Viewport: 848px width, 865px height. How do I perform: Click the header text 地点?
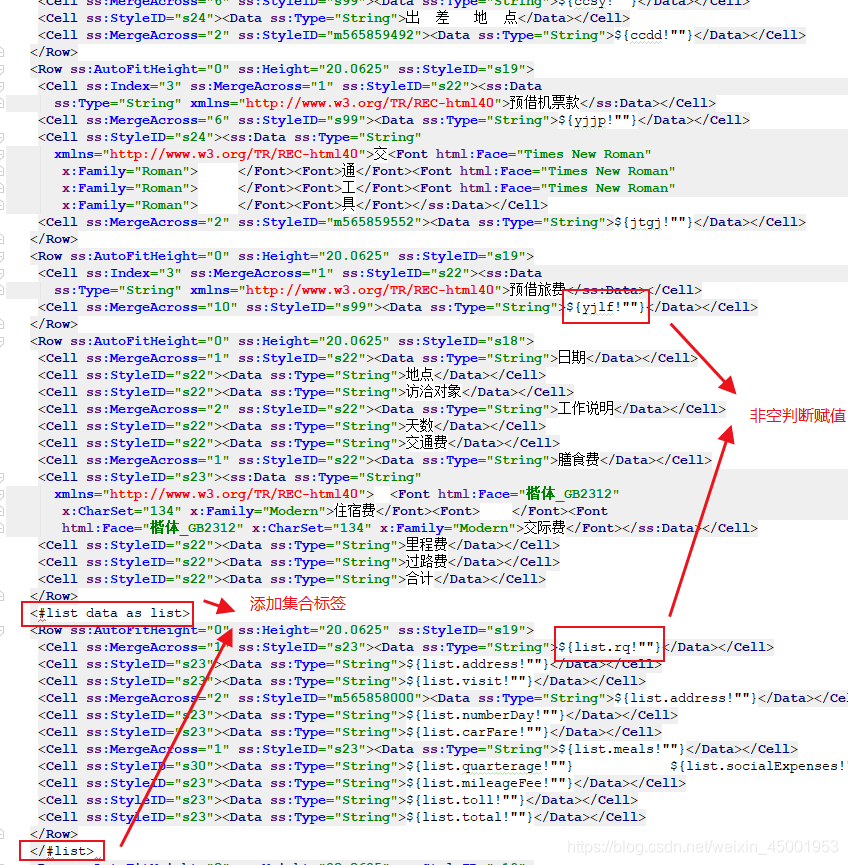tap(419, 375)
